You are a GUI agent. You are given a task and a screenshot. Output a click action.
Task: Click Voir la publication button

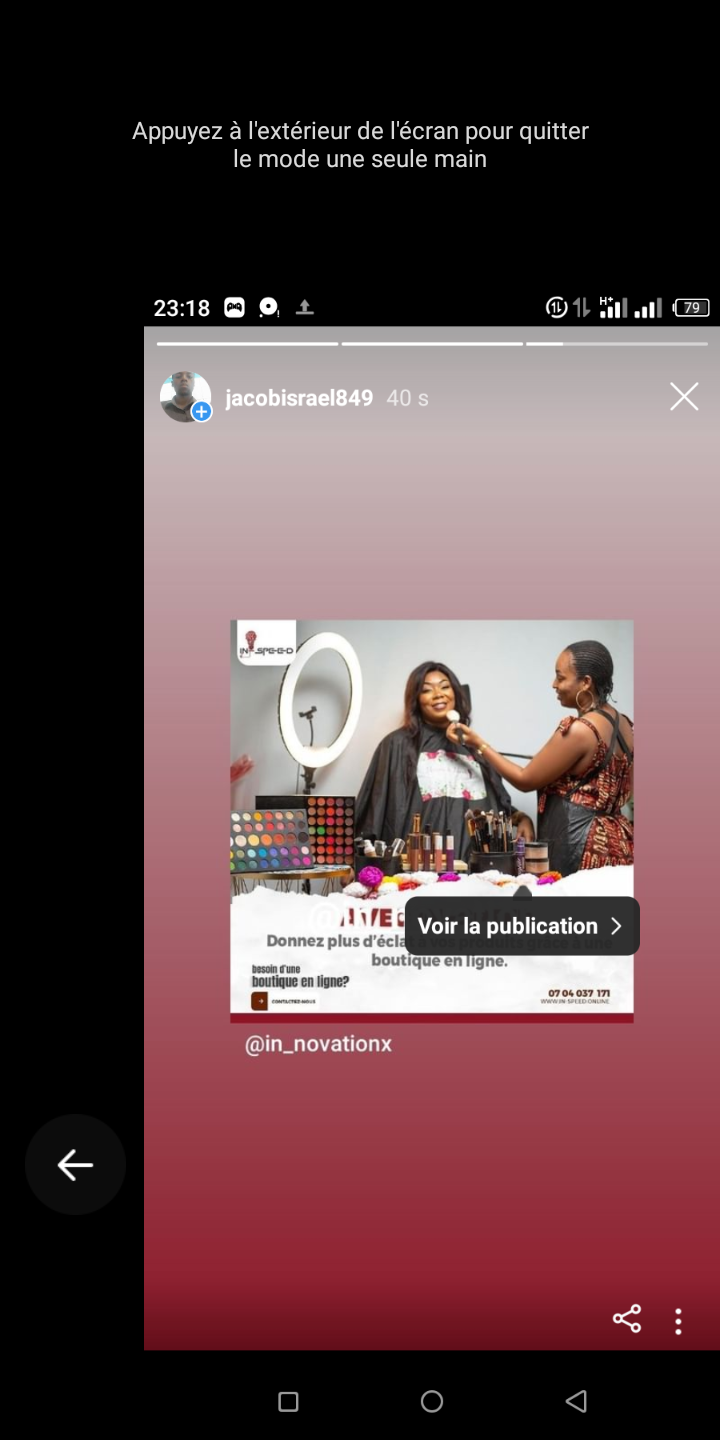coord(522,926)
